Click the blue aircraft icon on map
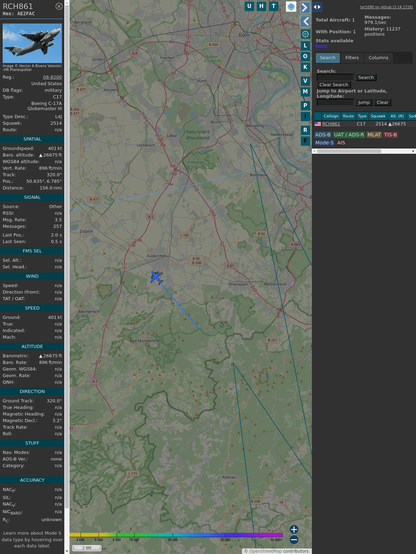416x554 pixels. point(156,277)
